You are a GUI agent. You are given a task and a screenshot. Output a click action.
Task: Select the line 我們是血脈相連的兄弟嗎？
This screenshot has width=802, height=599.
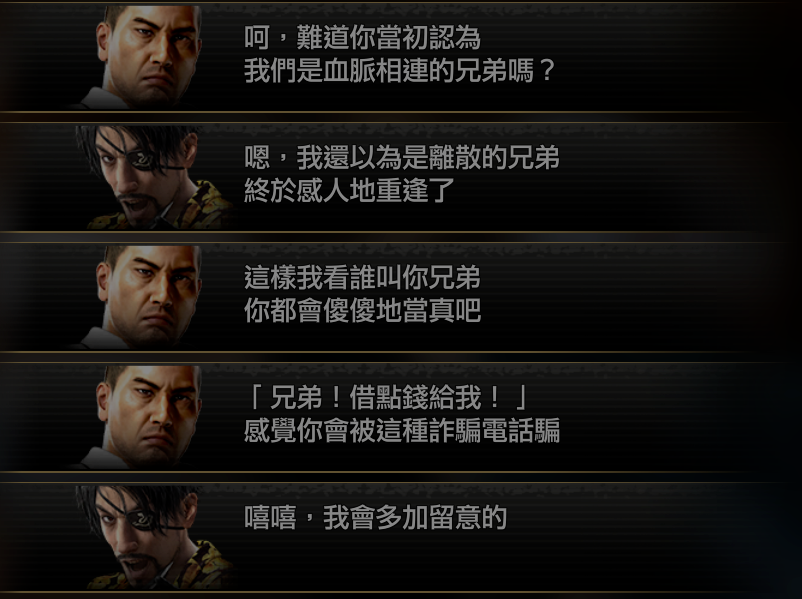(399, 71)
